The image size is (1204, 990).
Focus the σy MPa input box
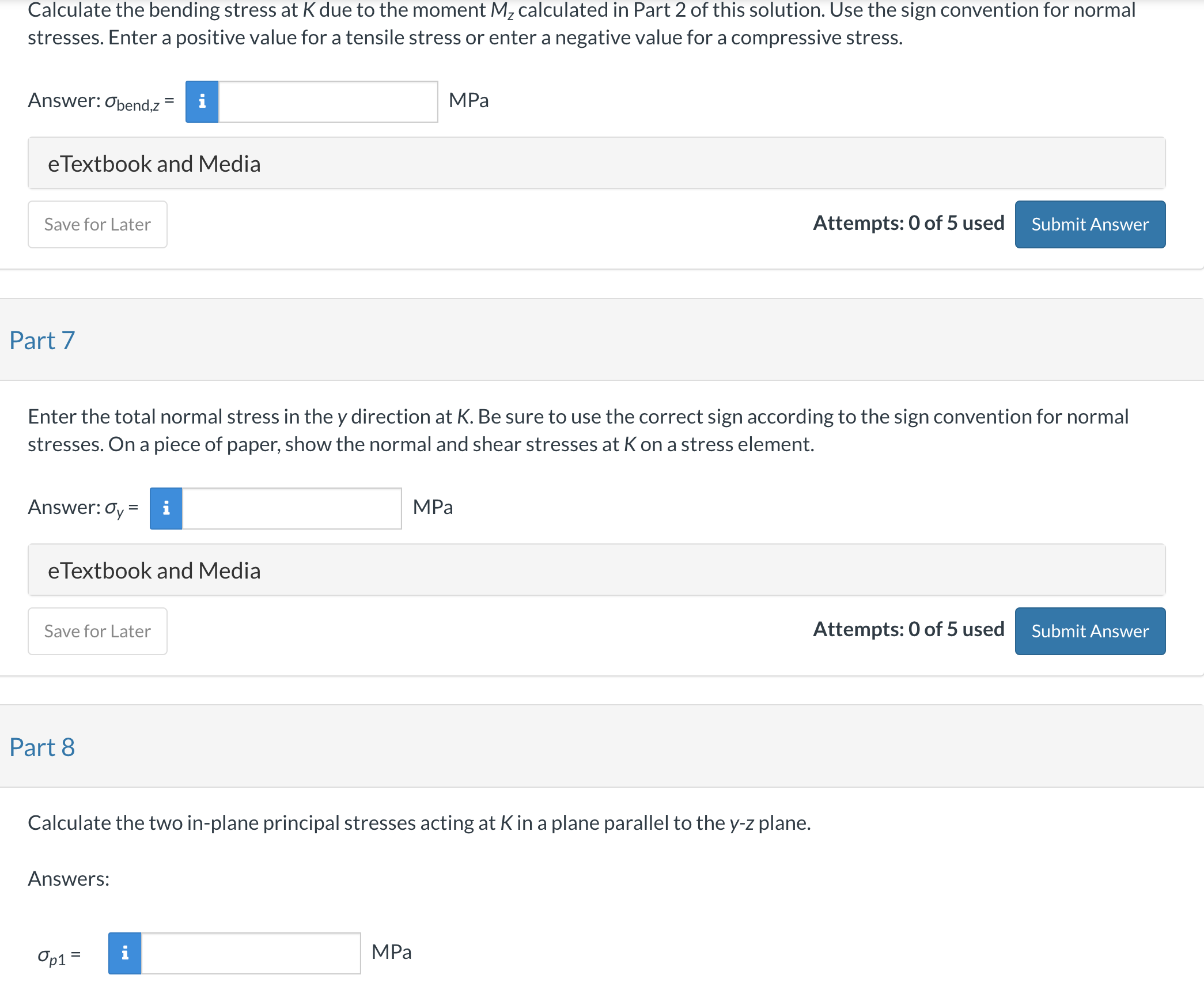pyautogui.click(x=291, y=508)
